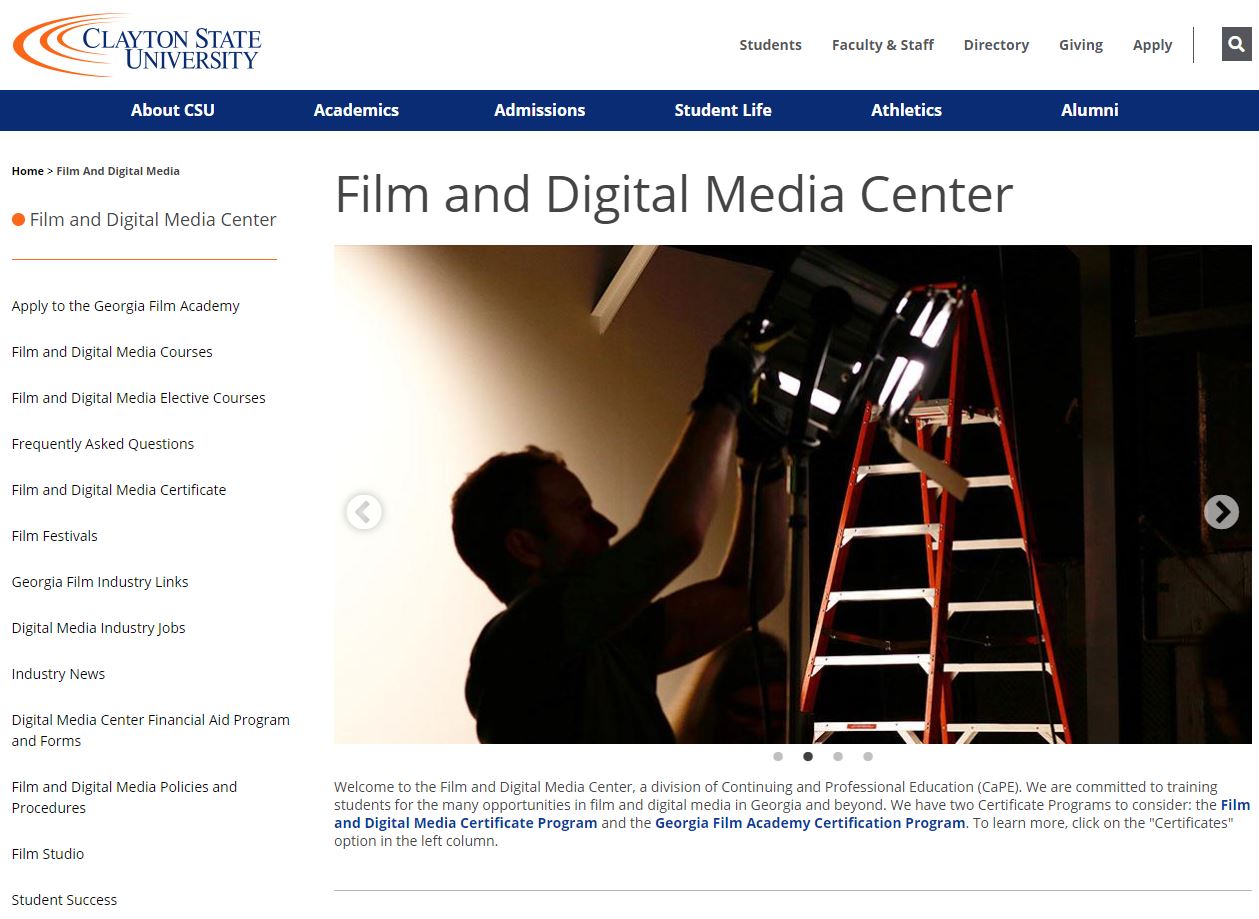Screen dimensions: 1259x919
Task: Open the site search magnifier icon
Action: tap(1237, 44)
